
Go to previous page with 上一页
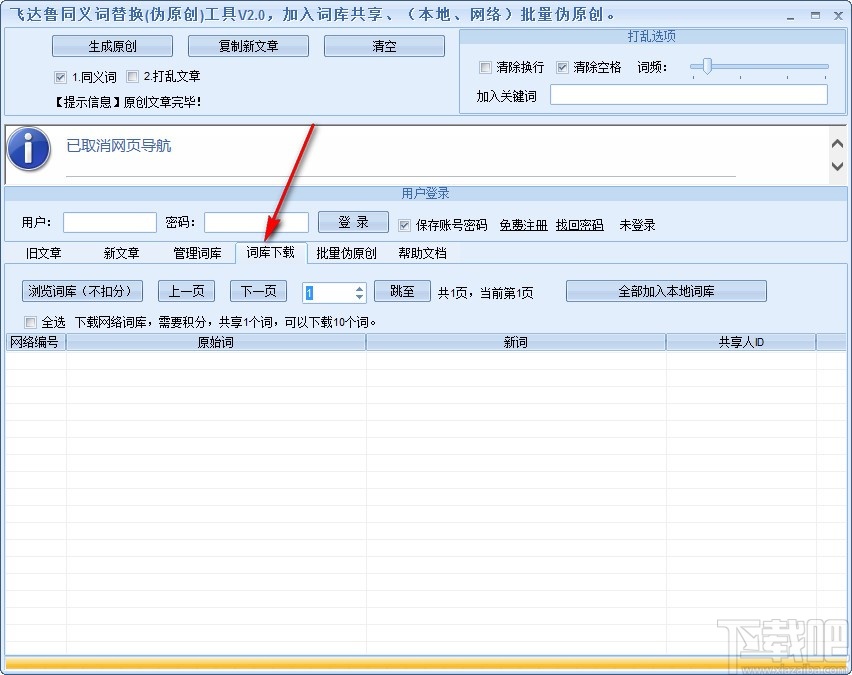click(186, 291)
